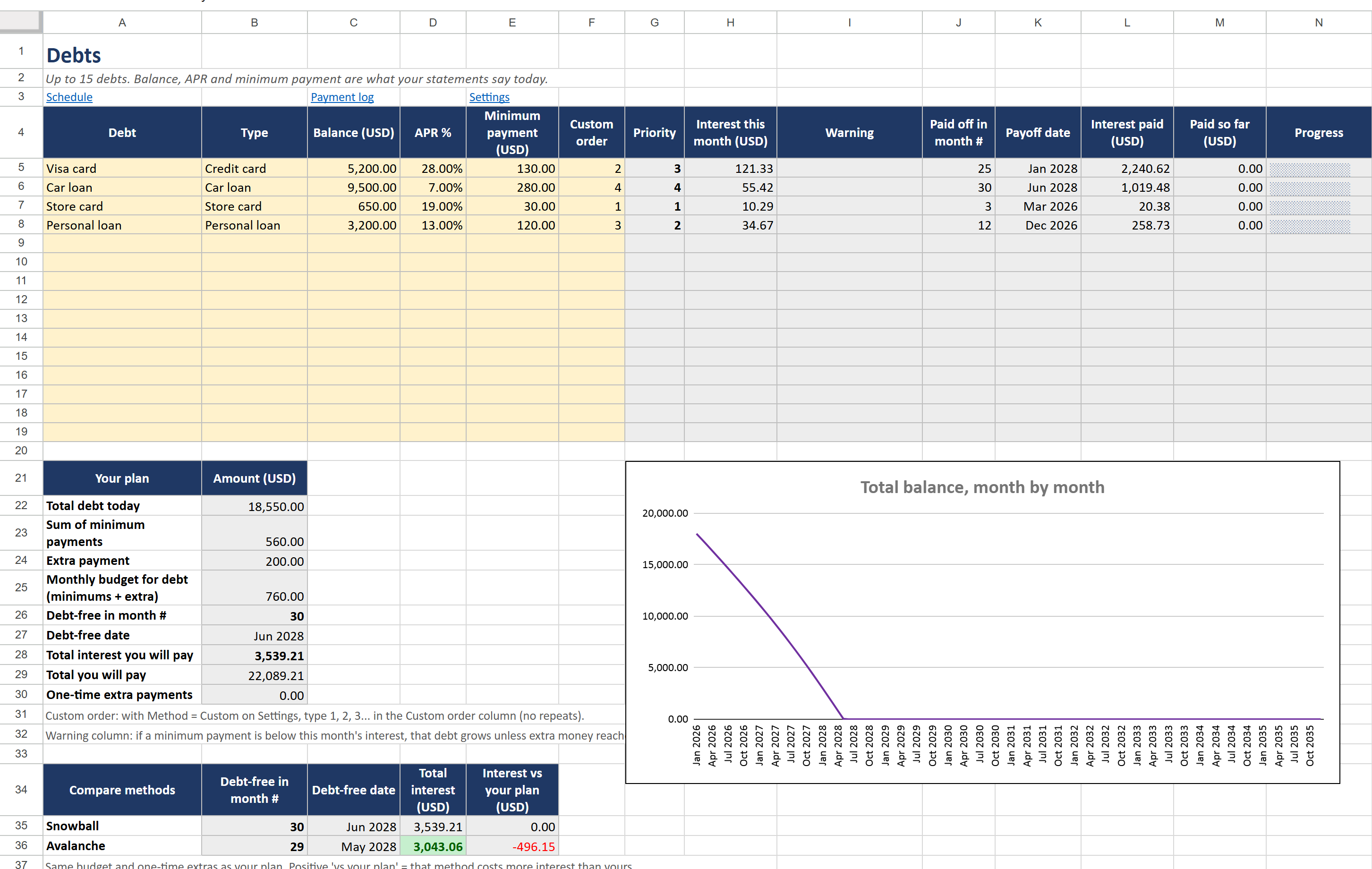Select the Visa card debt name cell
1372x869 pixels.
tap(122, 168)
